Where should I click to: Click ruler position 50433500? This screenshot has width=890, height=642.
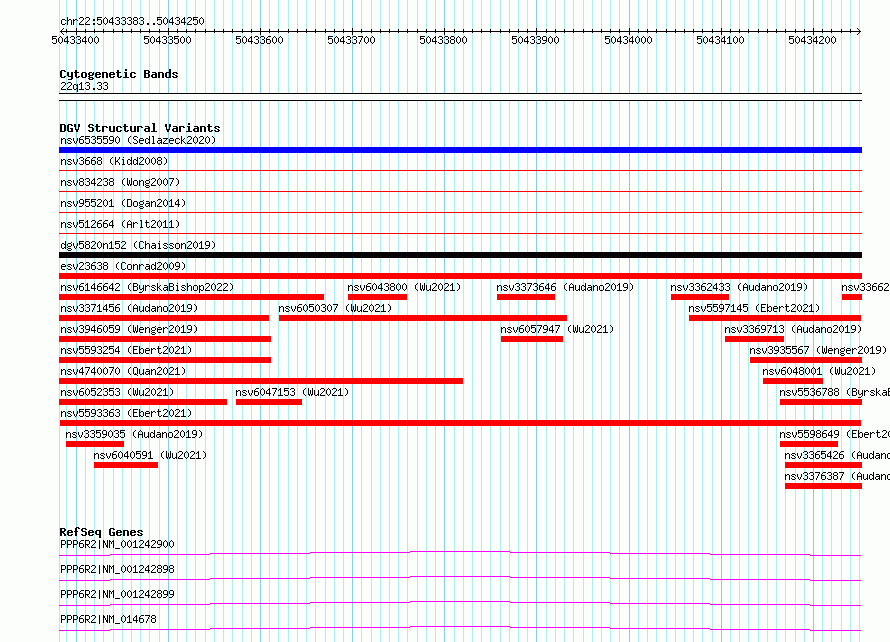point(167,40)
